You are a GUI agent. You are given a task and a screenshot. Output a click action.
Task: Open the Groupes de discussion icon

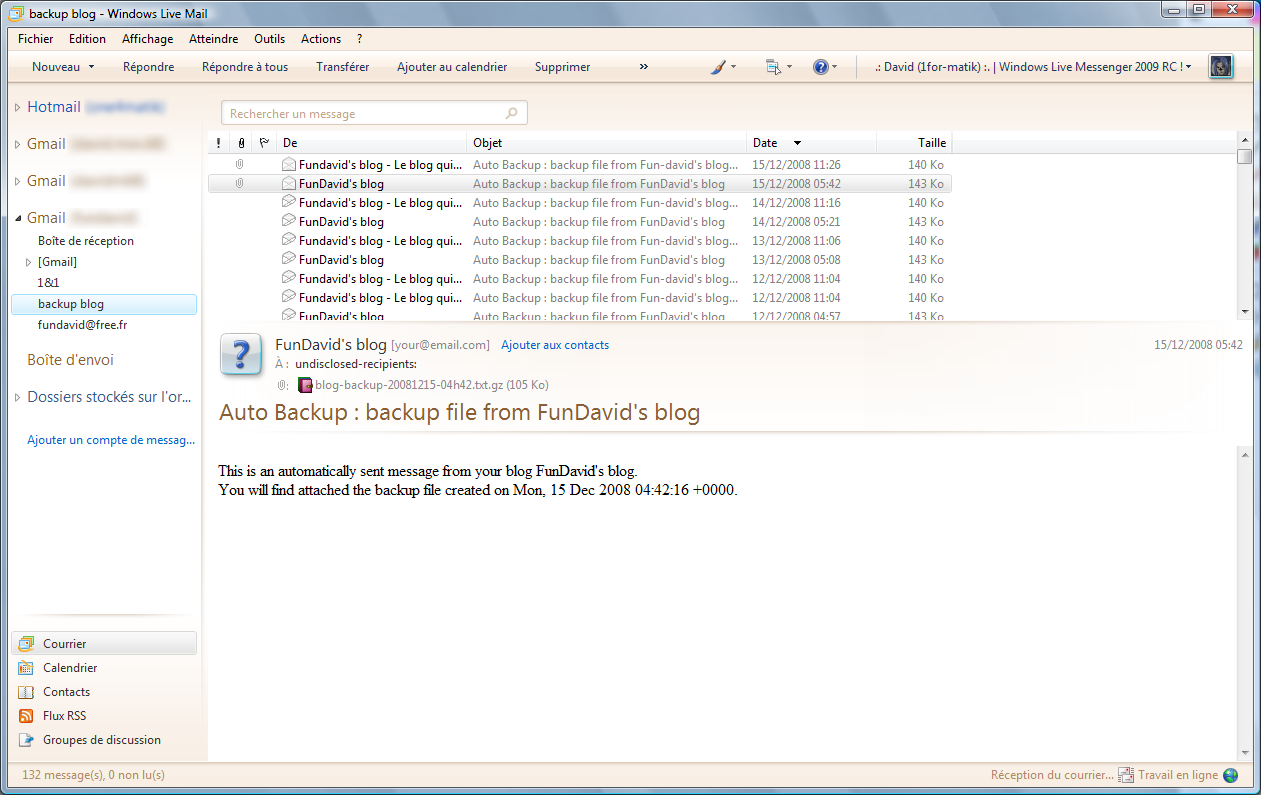click(x=26, y=740)
